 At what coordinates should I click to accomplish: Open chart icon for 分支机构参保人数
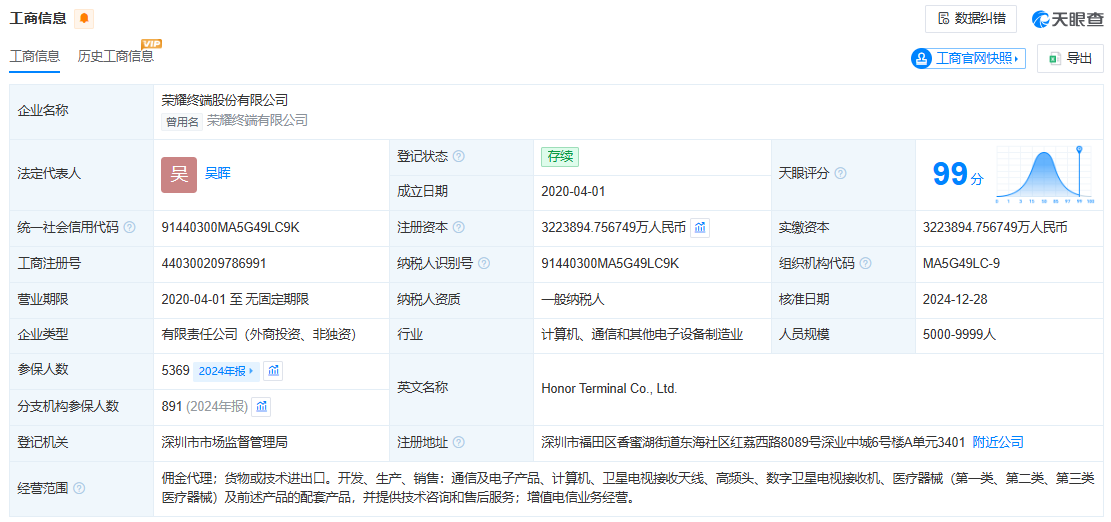pos(261,406)
